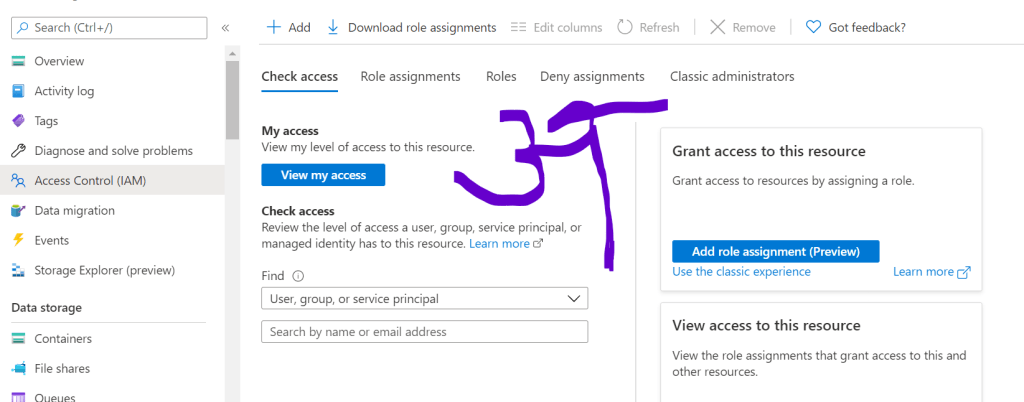Viewport: 1024px width, 402px height.
Task: Open Containers icon under Data storage
Action: (18, 339)
